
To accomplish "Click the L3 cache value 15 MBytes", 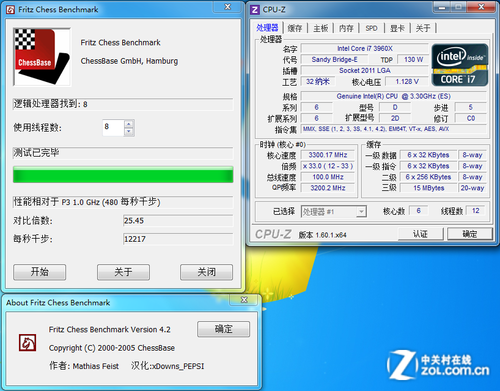I will [428, 188].
